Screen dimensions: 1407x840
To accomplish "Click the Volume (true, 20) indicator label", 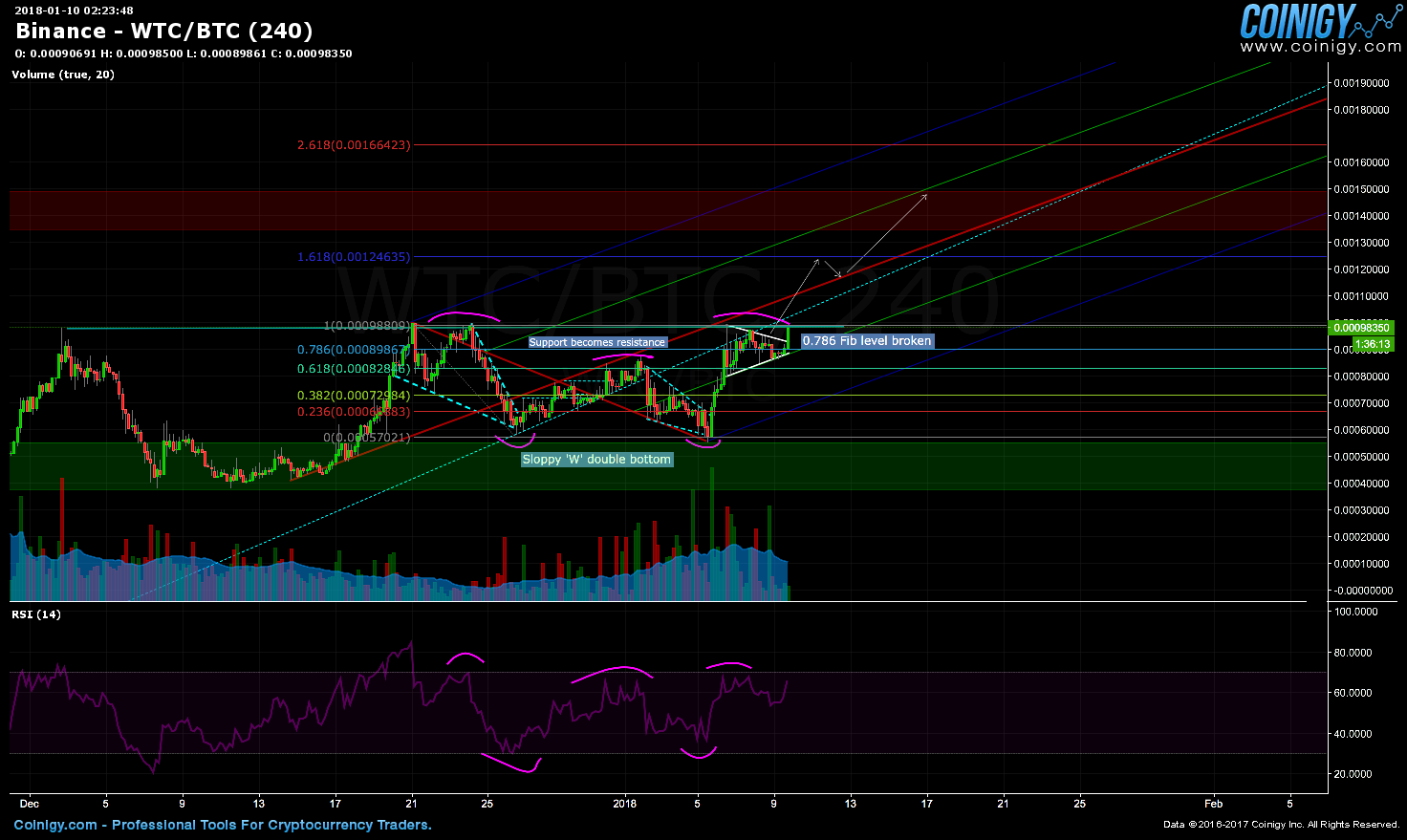I will coord(63,75).
